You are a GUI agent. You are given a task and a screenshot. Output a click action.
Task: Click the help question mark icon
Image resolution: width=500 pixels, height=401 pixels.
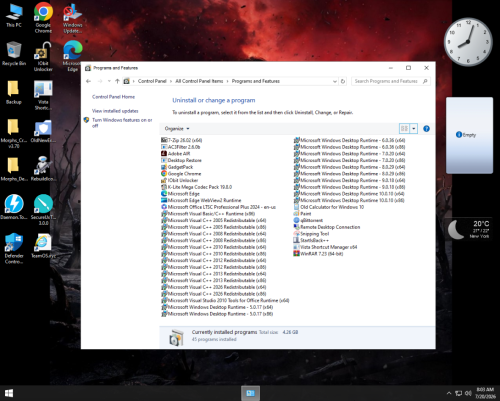(426, 129)
